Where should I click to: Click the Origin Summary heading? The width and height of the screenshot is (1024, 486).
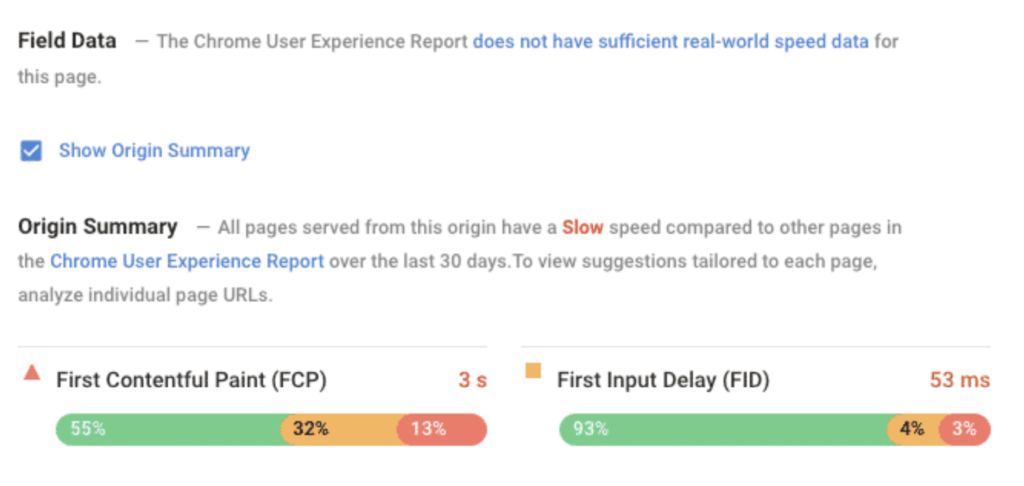(x=98, y=227)
